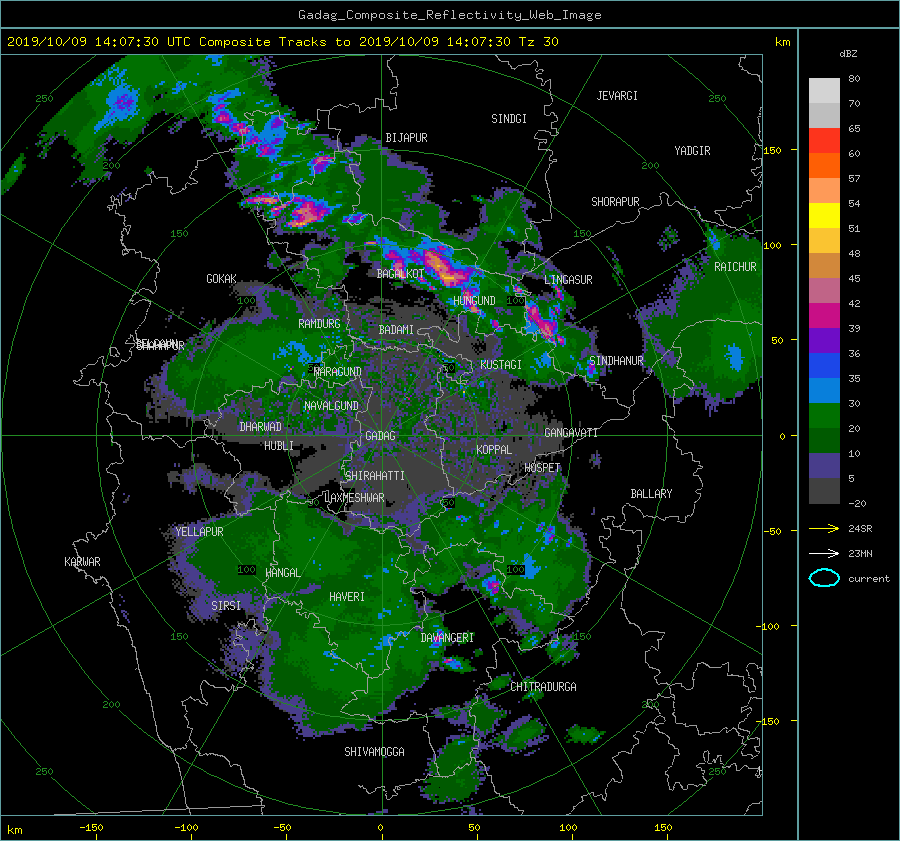Viewport: 900px width, 841px height.
Task: Click the NAVALGUND city label
Action: click(332, 406)
